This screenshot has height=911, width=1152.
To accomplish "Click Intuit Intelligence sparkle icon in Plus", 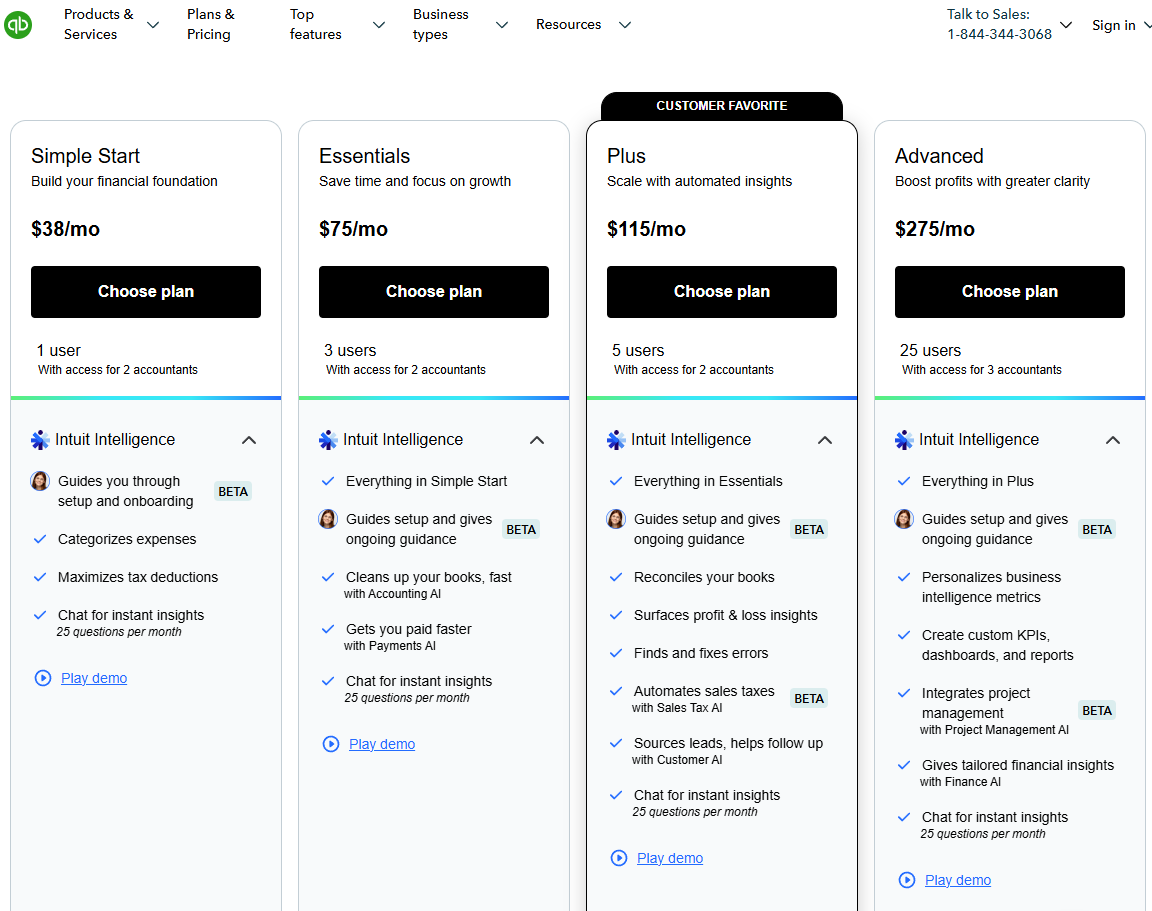I will [x=616, y=440].
